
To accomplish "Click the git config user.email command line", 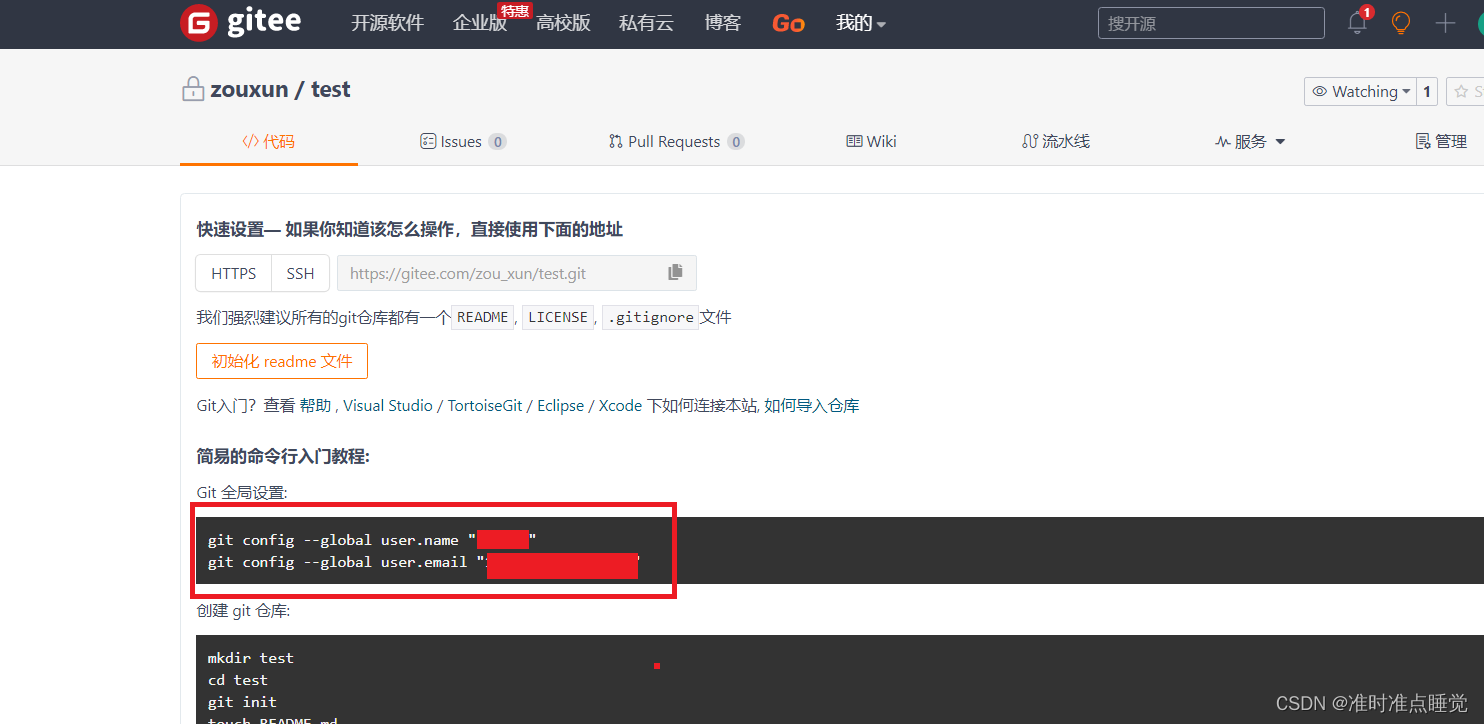I will coord(424,562).
